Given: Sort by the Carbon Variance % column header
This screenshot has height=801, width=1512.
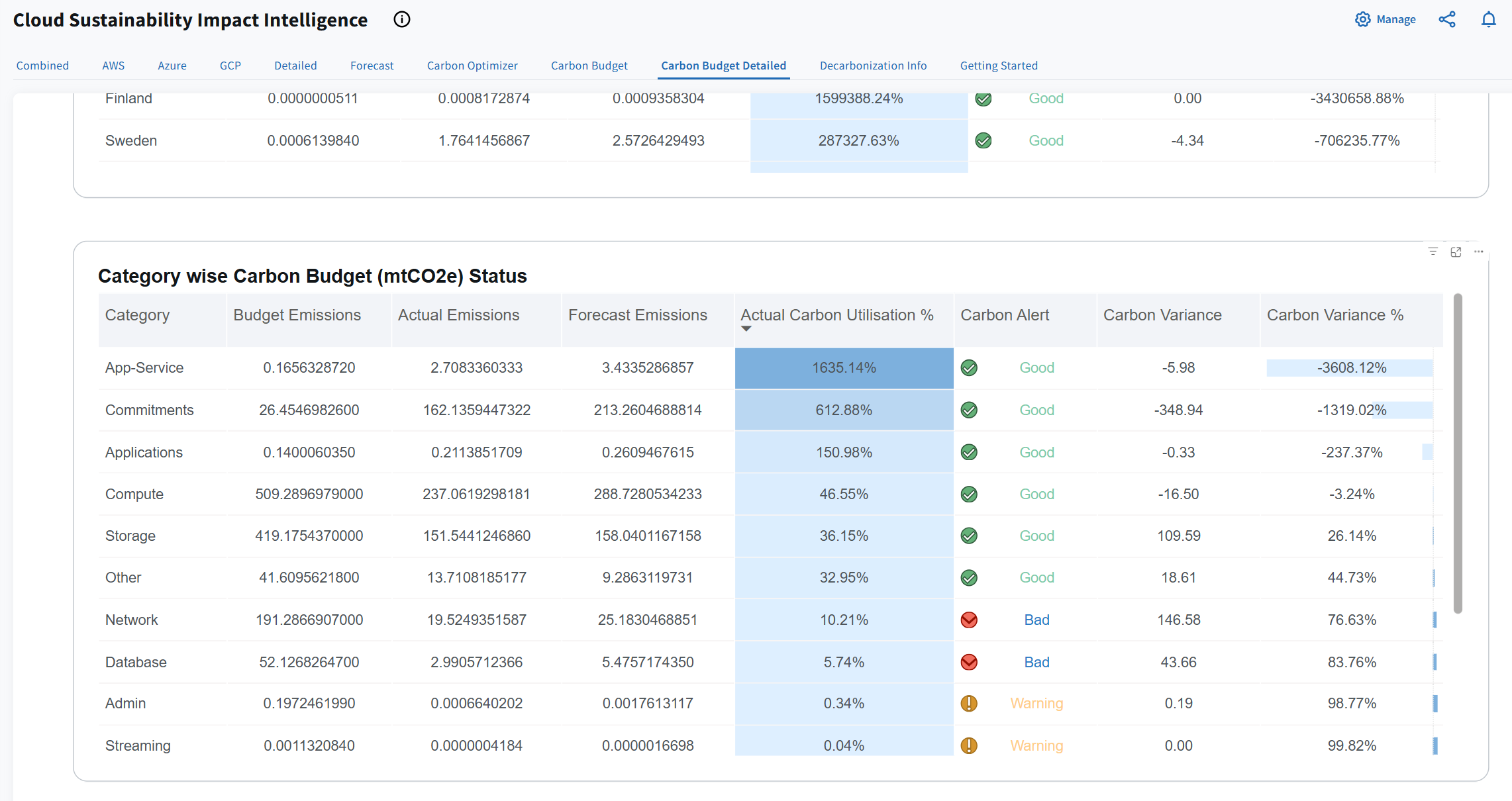Looking at the screenshot, I should (1335, 315).
